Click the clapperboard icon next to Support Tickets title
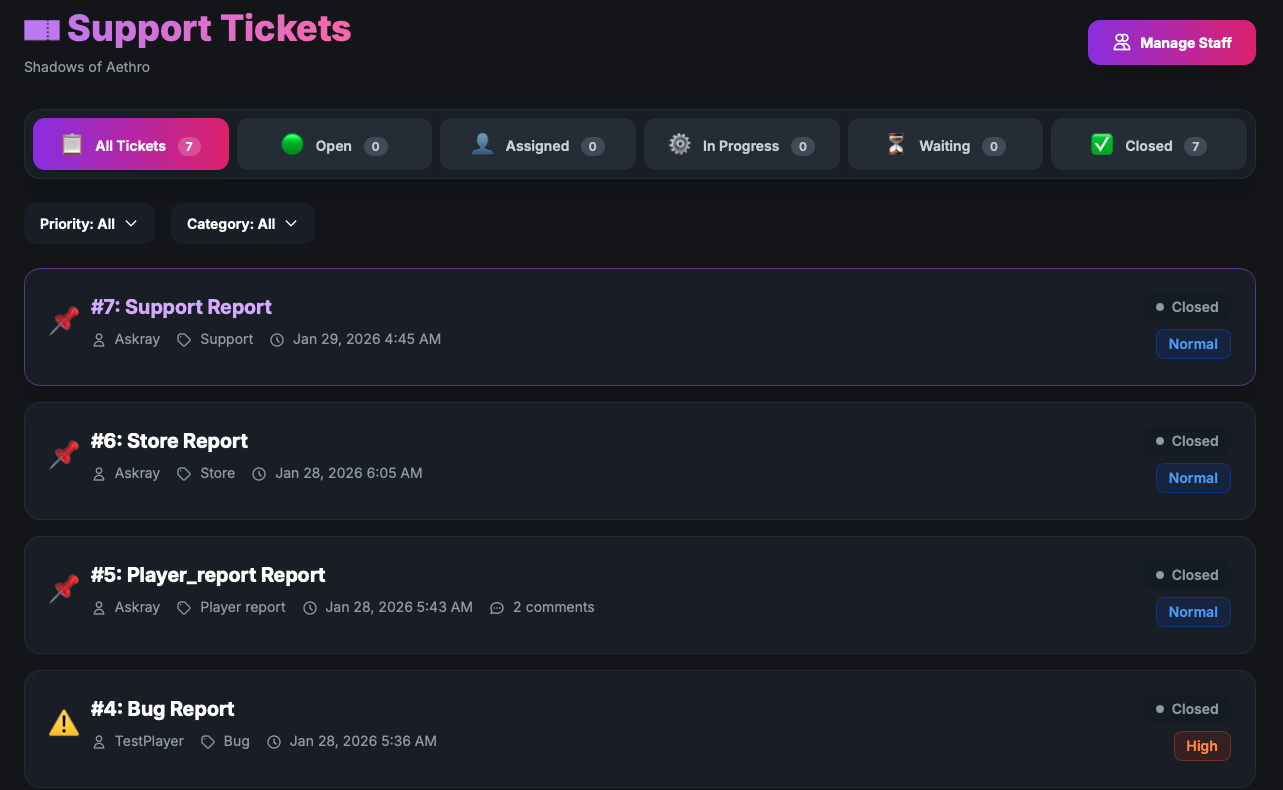Screen dimensions: 1283x790 [x=42, y=29]
